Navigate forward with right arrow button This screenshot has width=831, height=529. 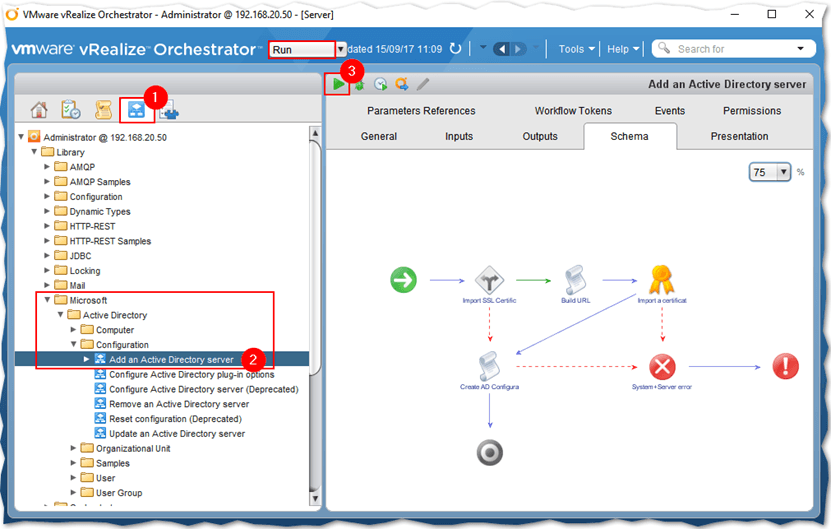click(518, 49)
